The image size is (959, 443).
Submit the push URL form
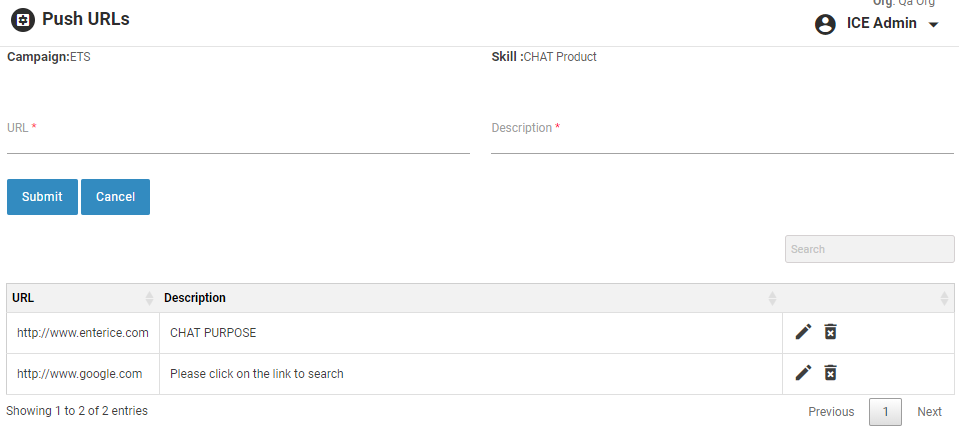coord(42,197)
